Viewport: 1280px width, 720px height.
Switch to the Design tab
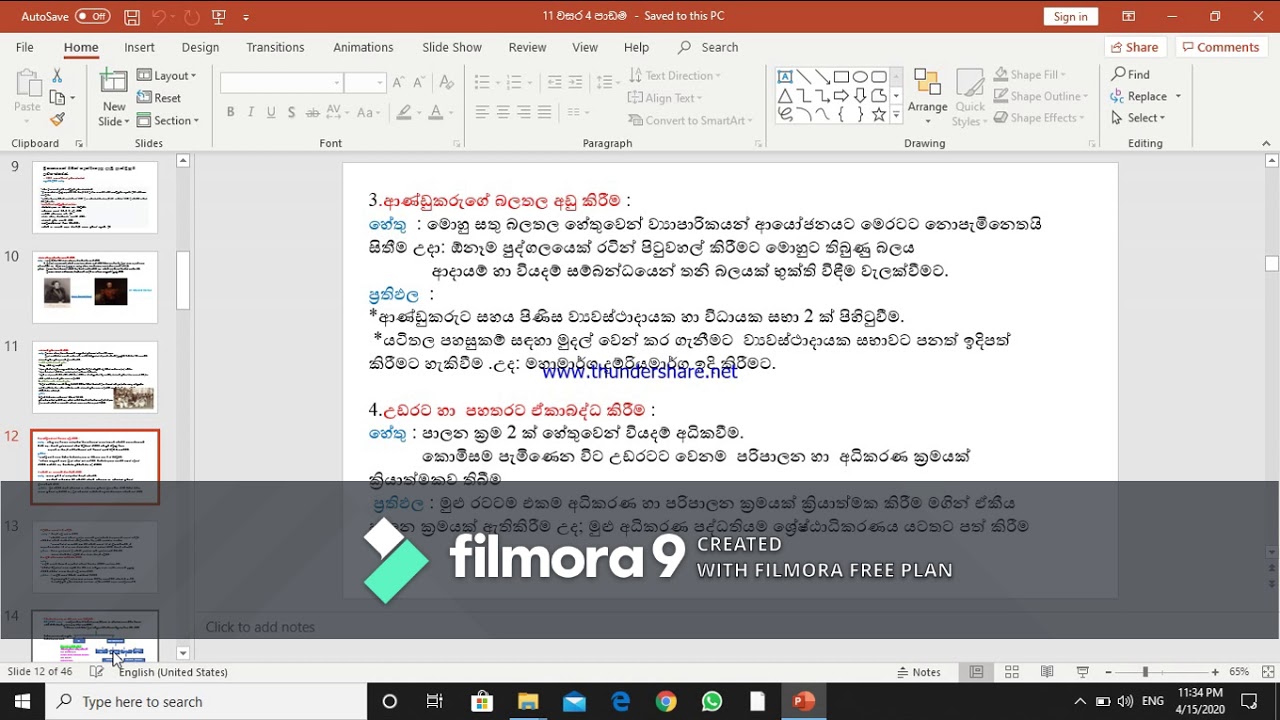click(x=200, y=47)
